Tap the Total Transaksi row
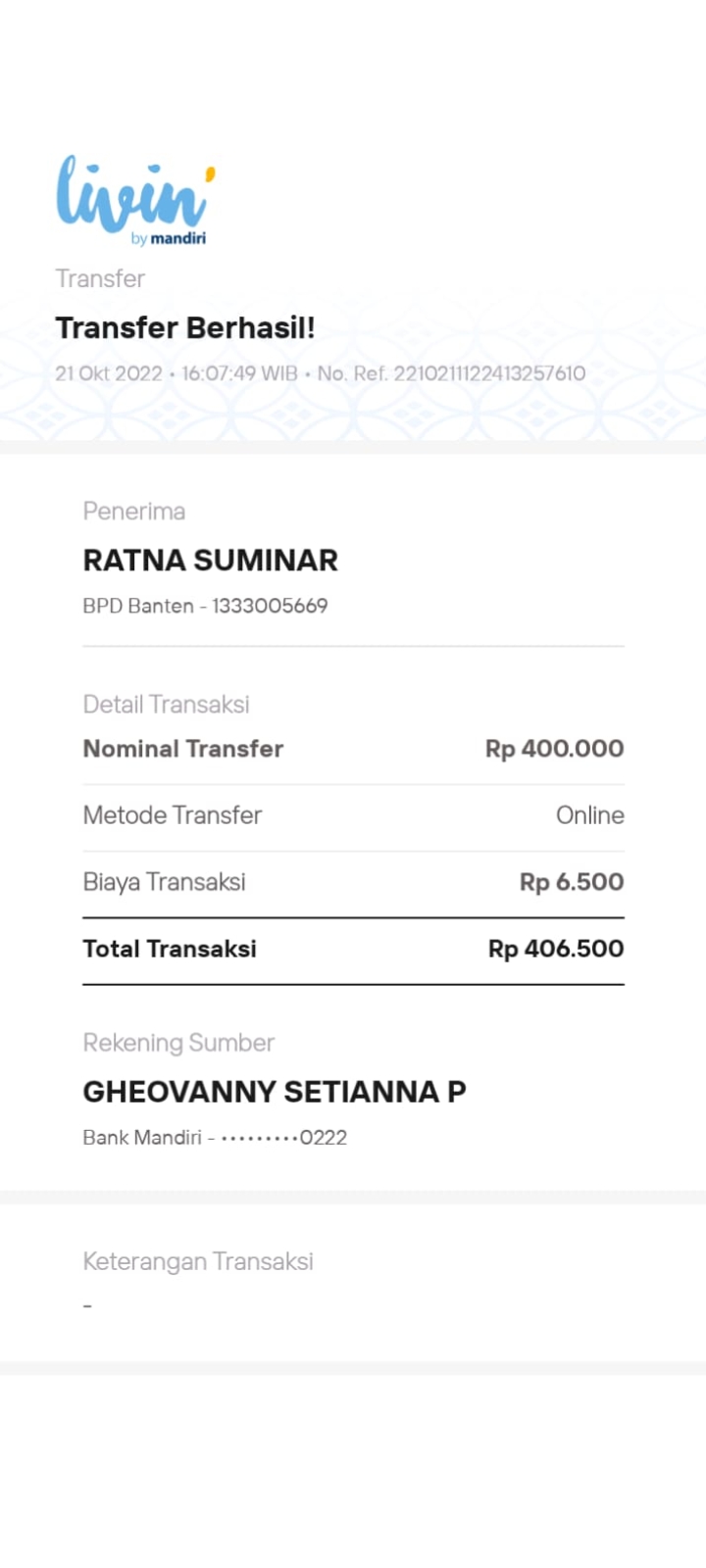706x1568 pixels. [353, 948]
